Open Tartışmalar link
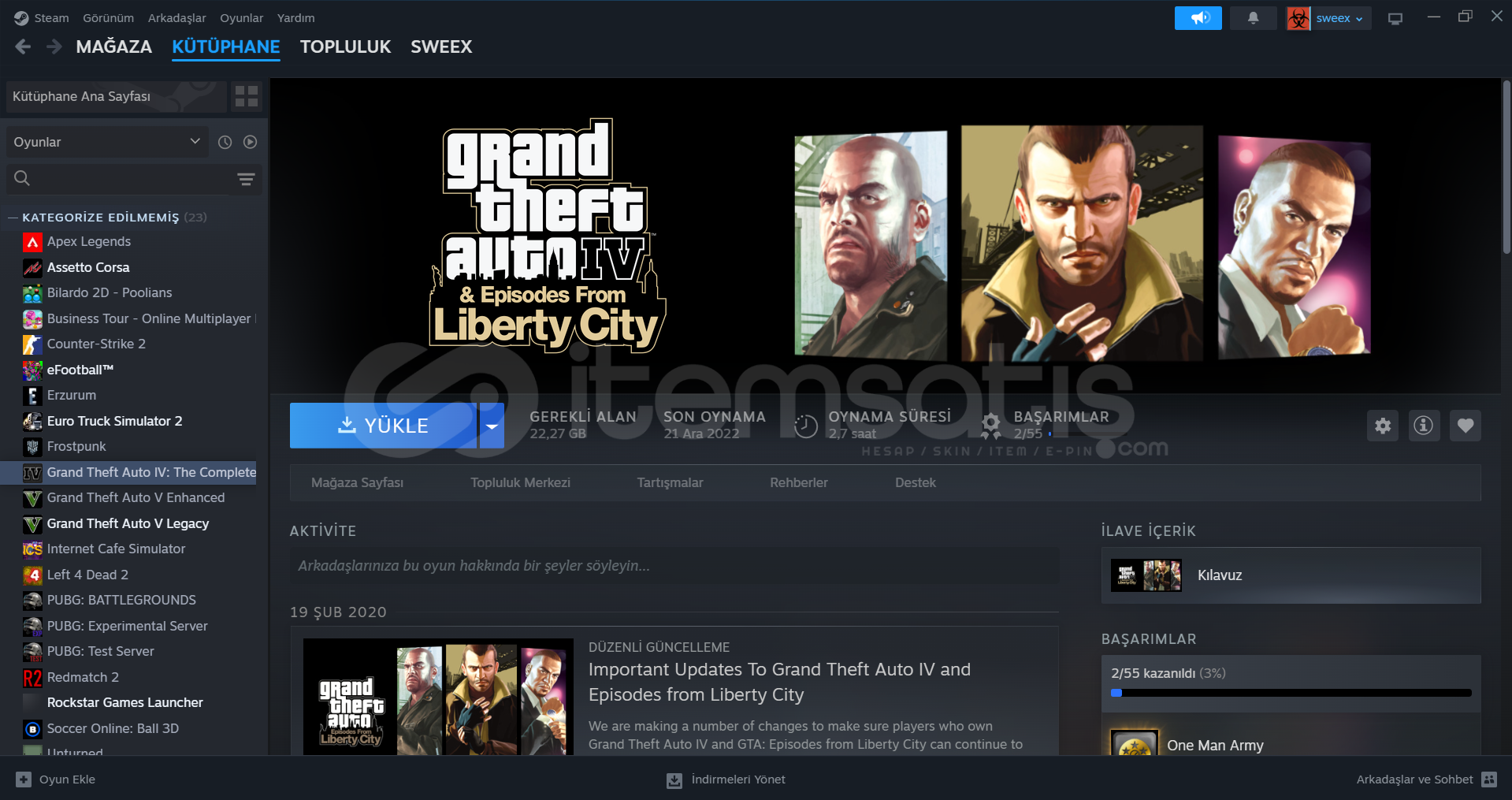The width and height of the screenshot is (1512, 800). pos(670,483)
